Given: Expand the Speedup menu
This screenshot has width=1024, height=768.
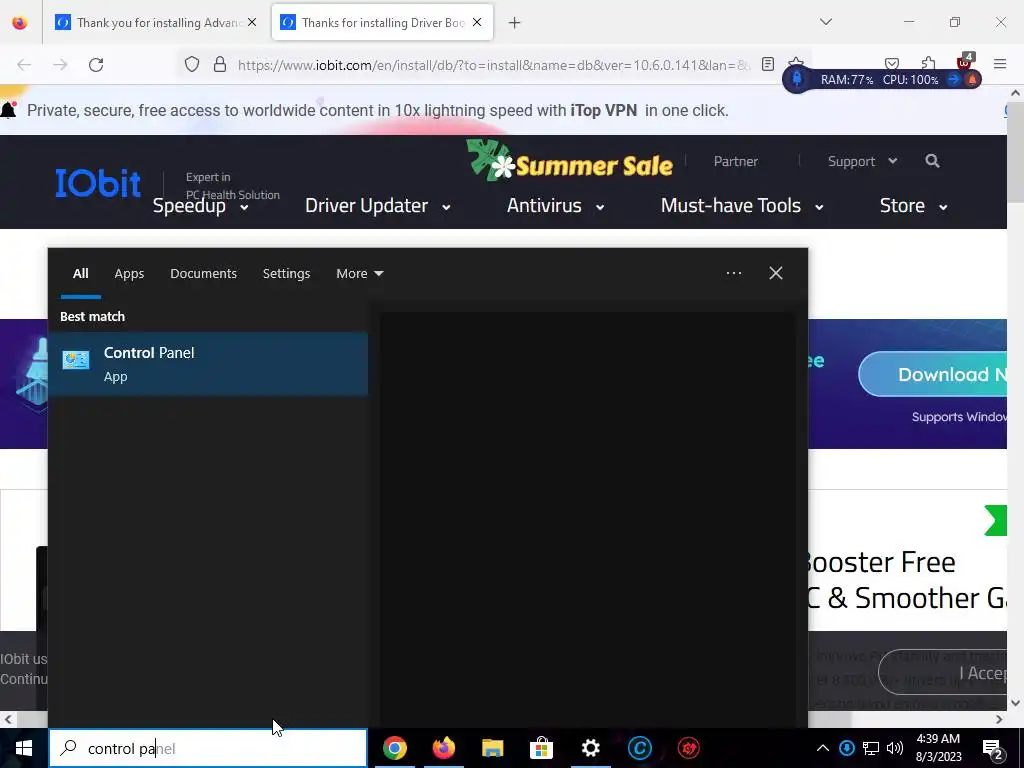Looking at the screenshot, I should (x=200, y=206).
